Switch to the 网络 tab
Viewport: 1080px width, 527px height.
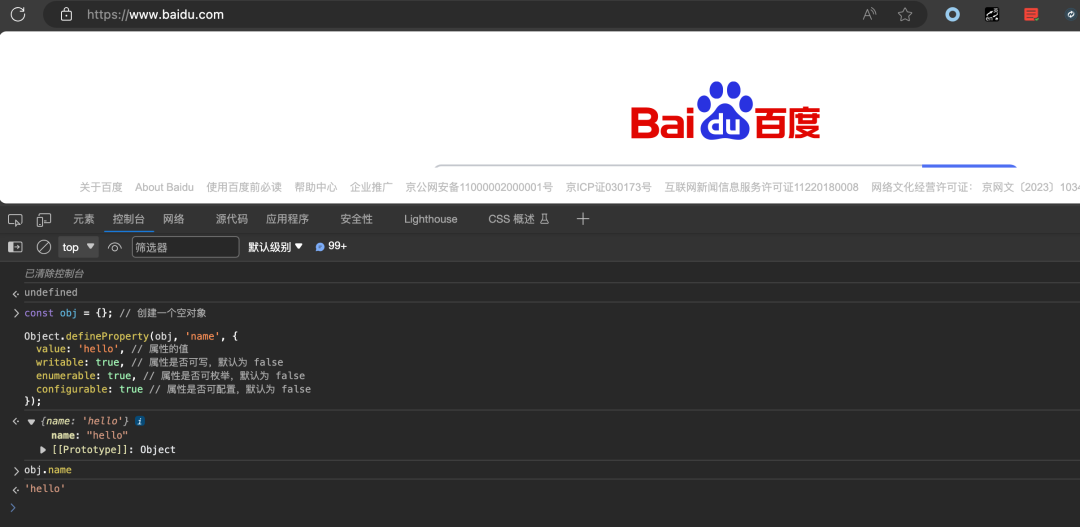(174, 219)
